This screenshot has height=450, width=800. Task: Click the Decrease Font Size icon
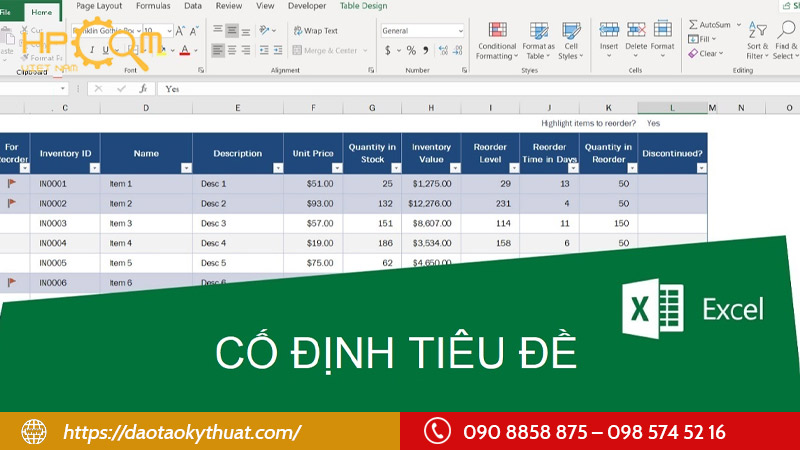(194, 31)
